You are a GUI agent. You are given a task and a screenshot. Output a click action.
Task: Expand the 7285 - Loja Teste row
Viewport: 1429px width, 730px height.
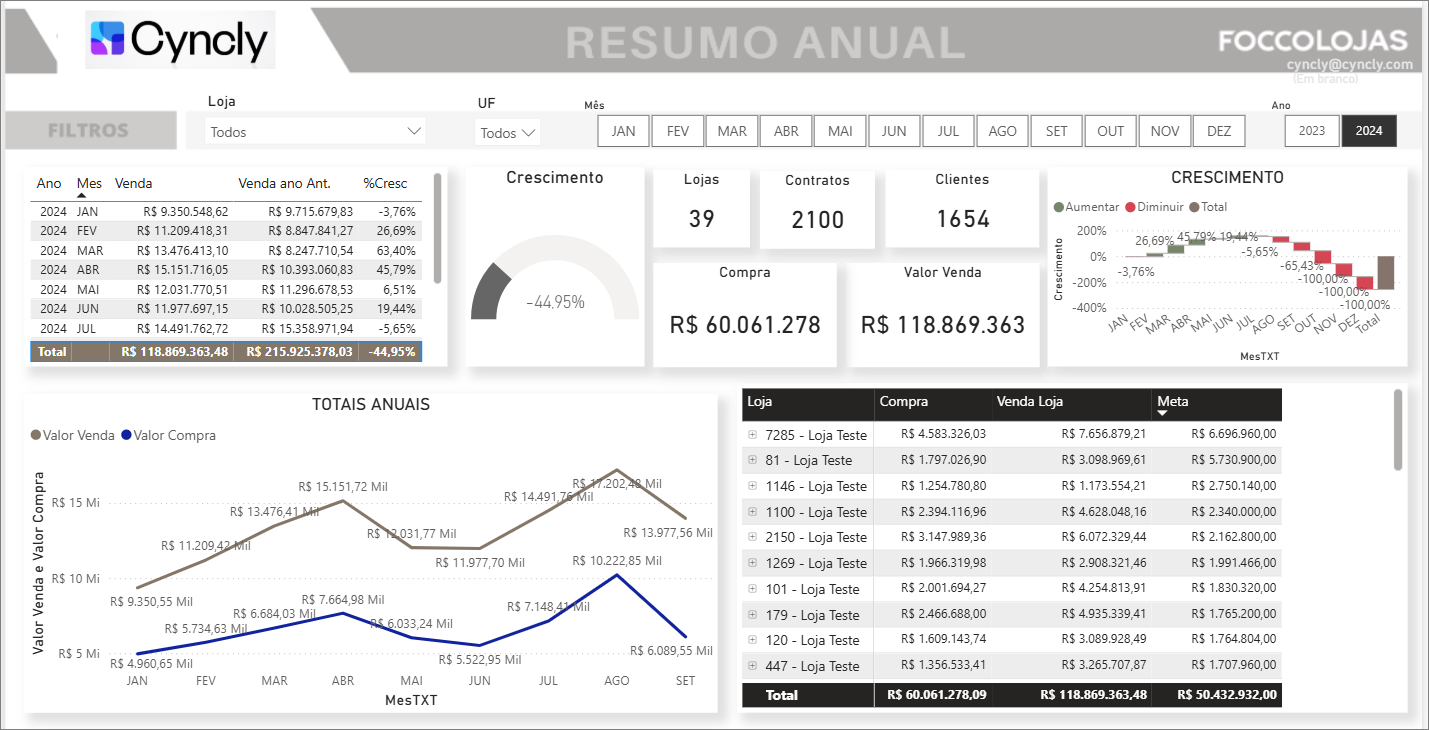(x=752, y=435)
